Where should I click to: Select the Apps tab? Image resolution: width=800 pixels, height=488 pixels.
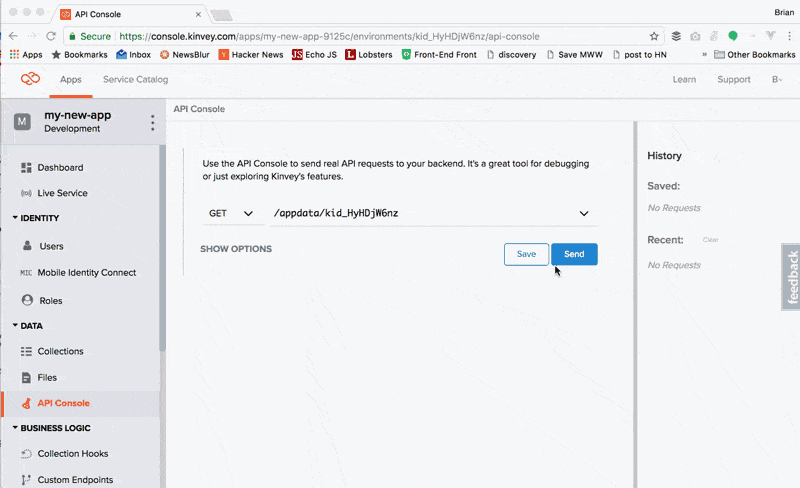tap(71, 79)
